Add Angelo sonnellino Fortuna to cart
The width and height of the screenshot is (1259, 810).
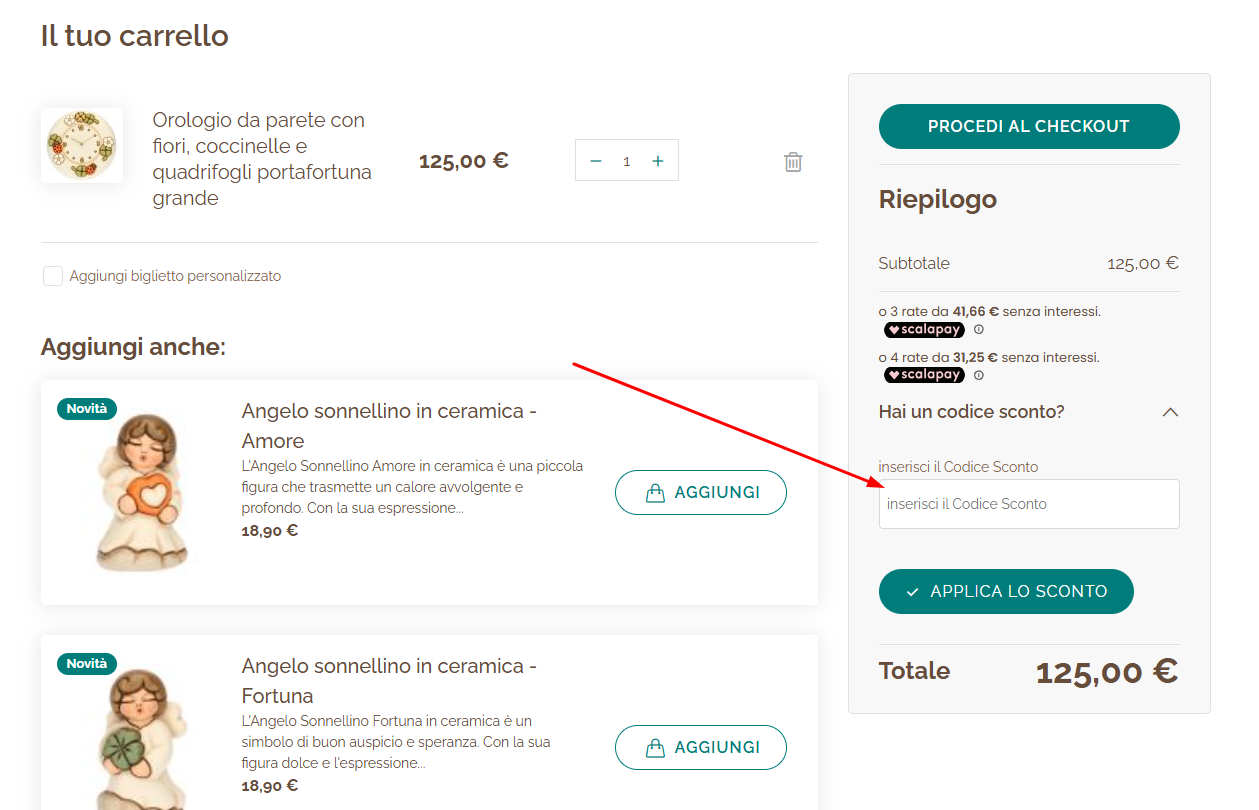click(x=700, y=747)
